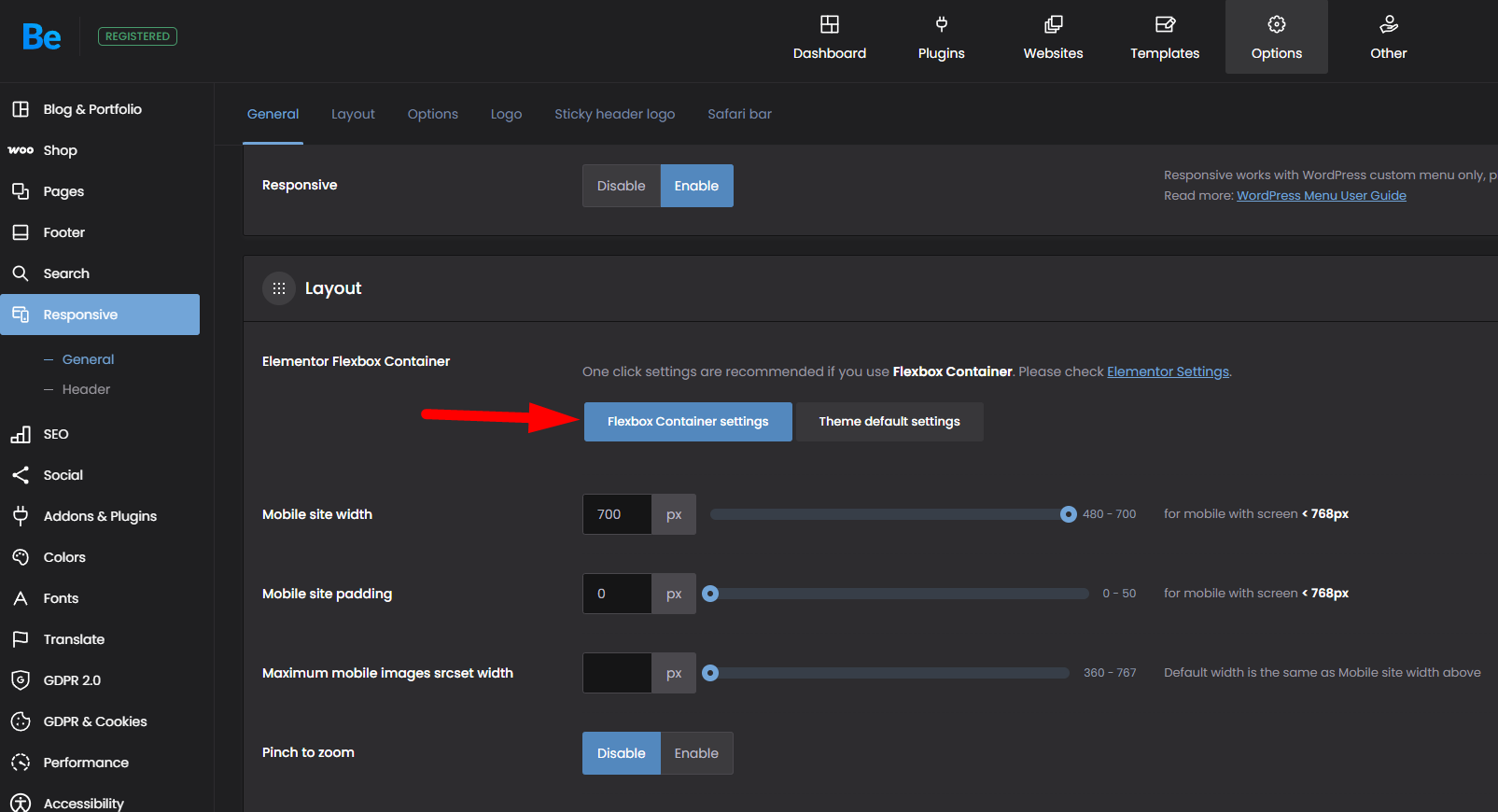
Task: Switch to the Layout tab
Action: [353, 114]
